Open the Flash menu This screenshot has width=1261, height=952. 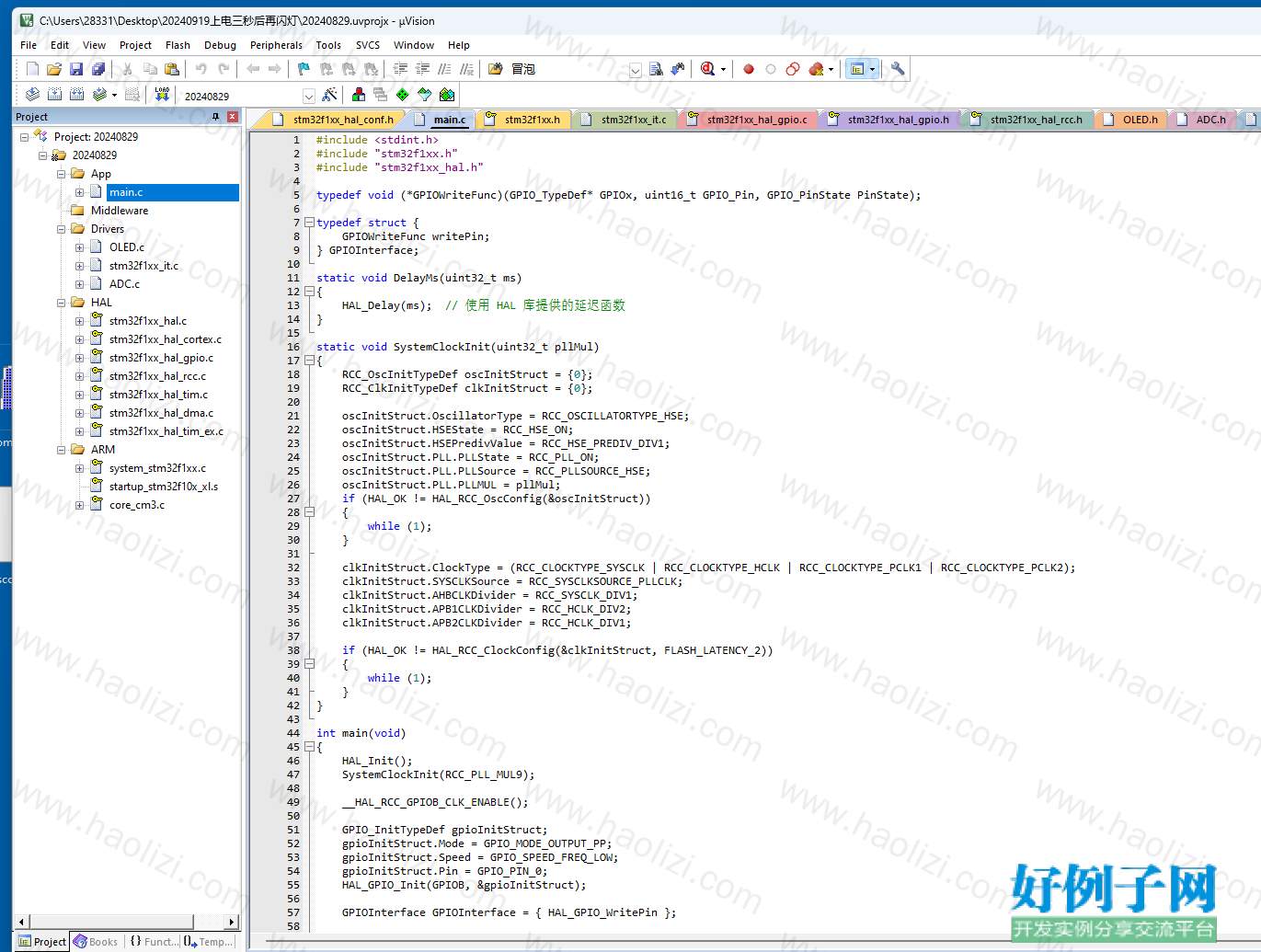pyautogui.click(x=178, y=45)
